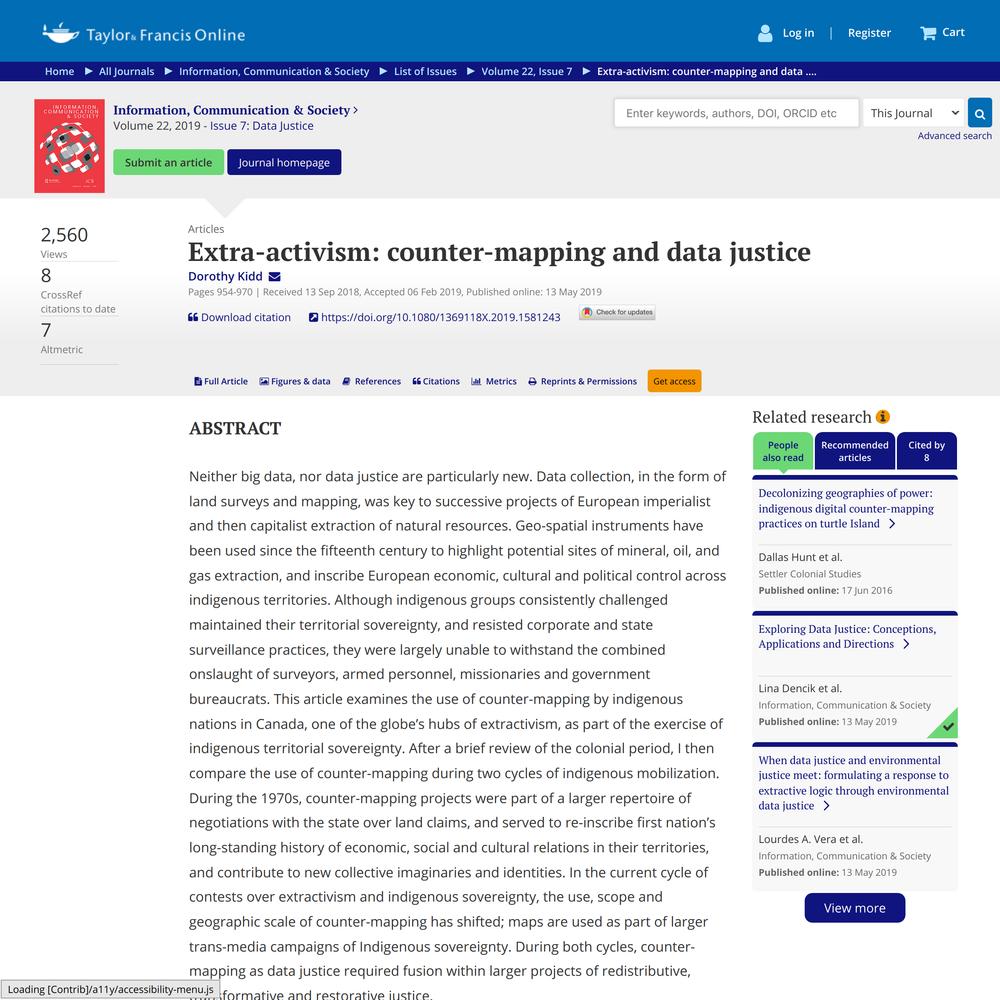Click the Issue 7: Data Justice link
This screenshot has width=1000, height=1000.
261,126
